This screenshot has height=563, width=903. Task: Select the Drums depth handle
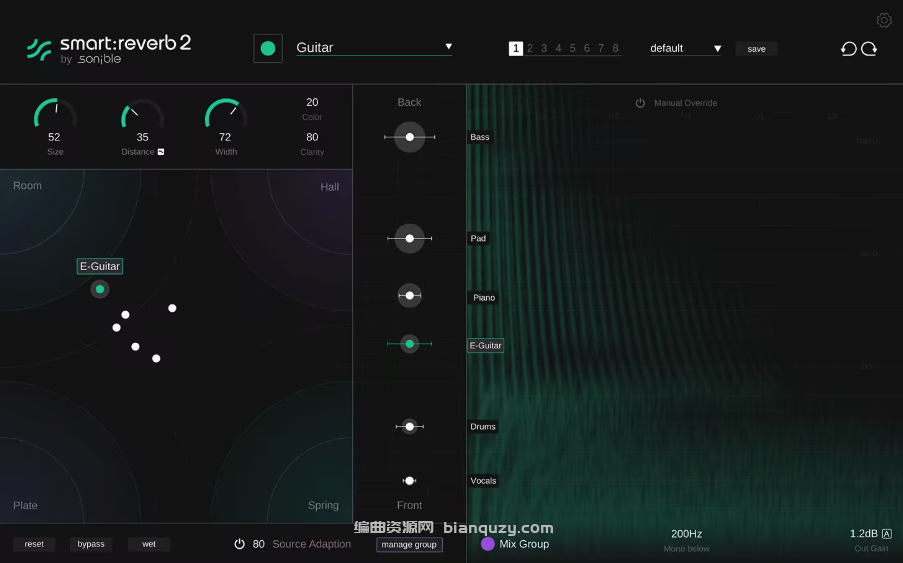coord(409,427)
